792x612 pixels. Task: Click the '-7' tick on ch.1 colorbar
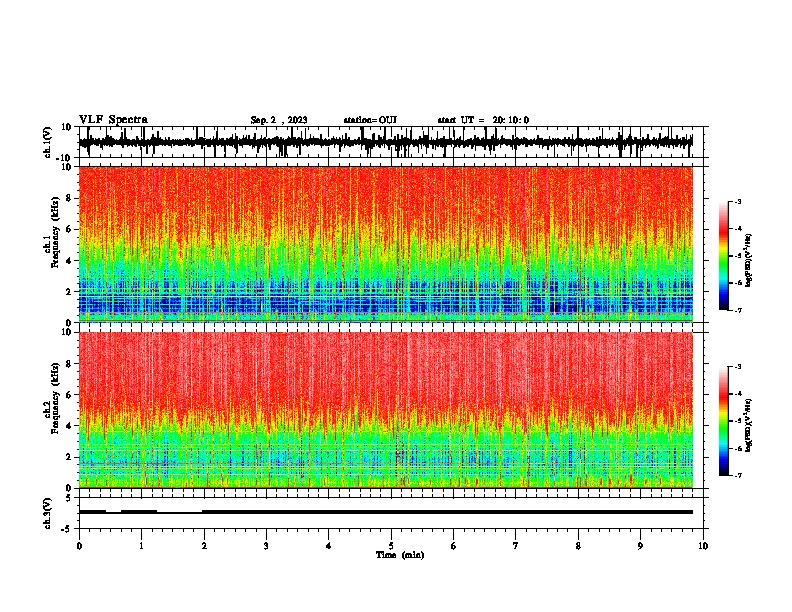pyautogui.click(x=737, y=310)
